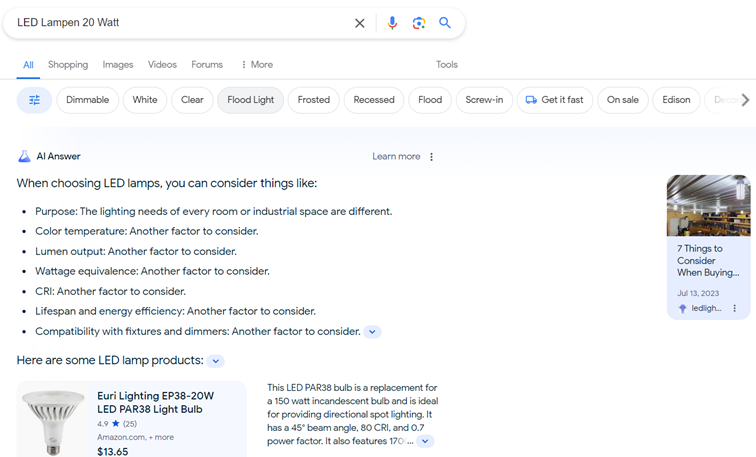Open three-dot menu on ledlighting source card
Screen dimensions: 756x457
pos(734,309)
